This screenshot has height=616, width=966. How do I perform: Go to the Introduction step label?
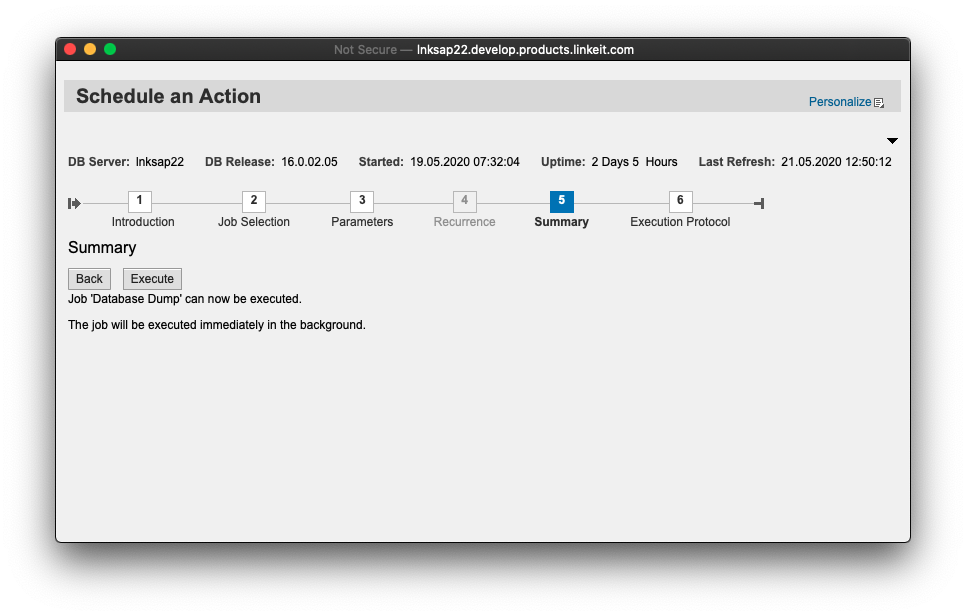point(143,222)
